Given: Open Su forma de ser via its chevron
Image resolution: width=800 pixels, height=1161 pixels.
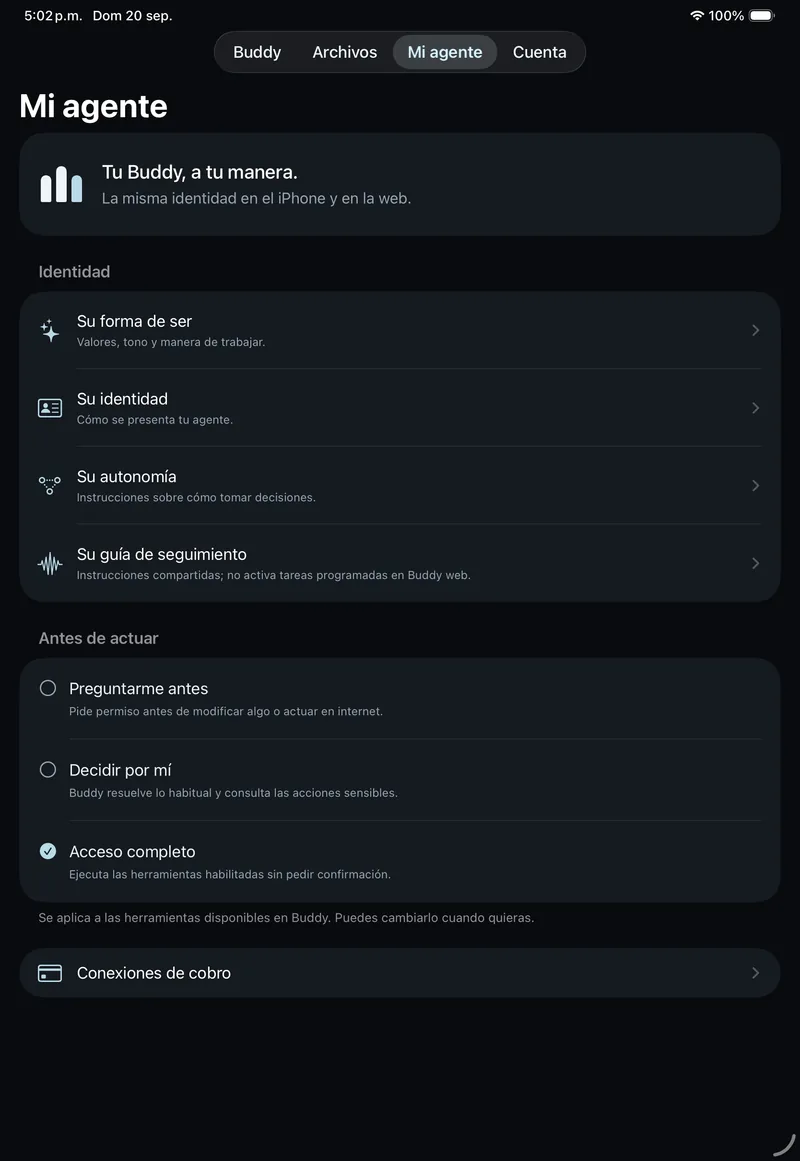Looking at the screenshot, I should (756, 330).
